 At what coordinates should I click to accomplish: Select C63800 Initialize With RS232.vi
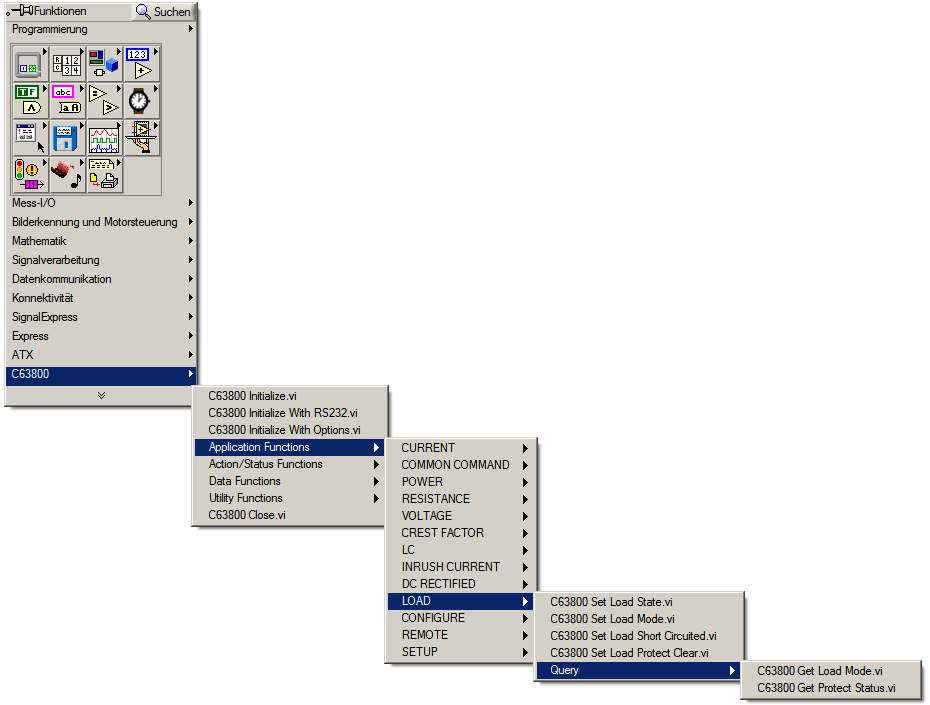point(289,413)
